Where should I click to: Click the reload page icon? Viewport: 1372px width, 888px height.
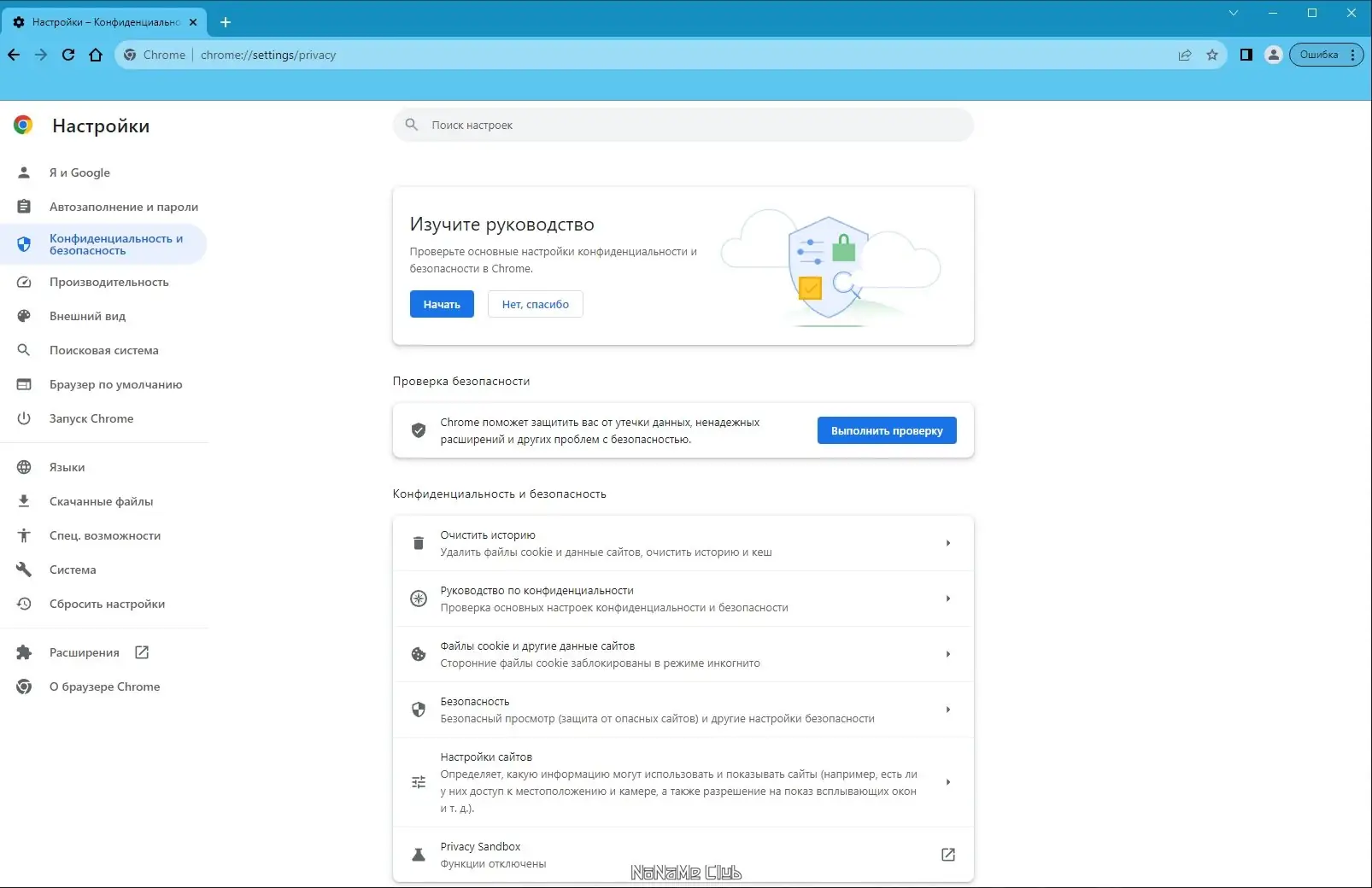(68, 54)
